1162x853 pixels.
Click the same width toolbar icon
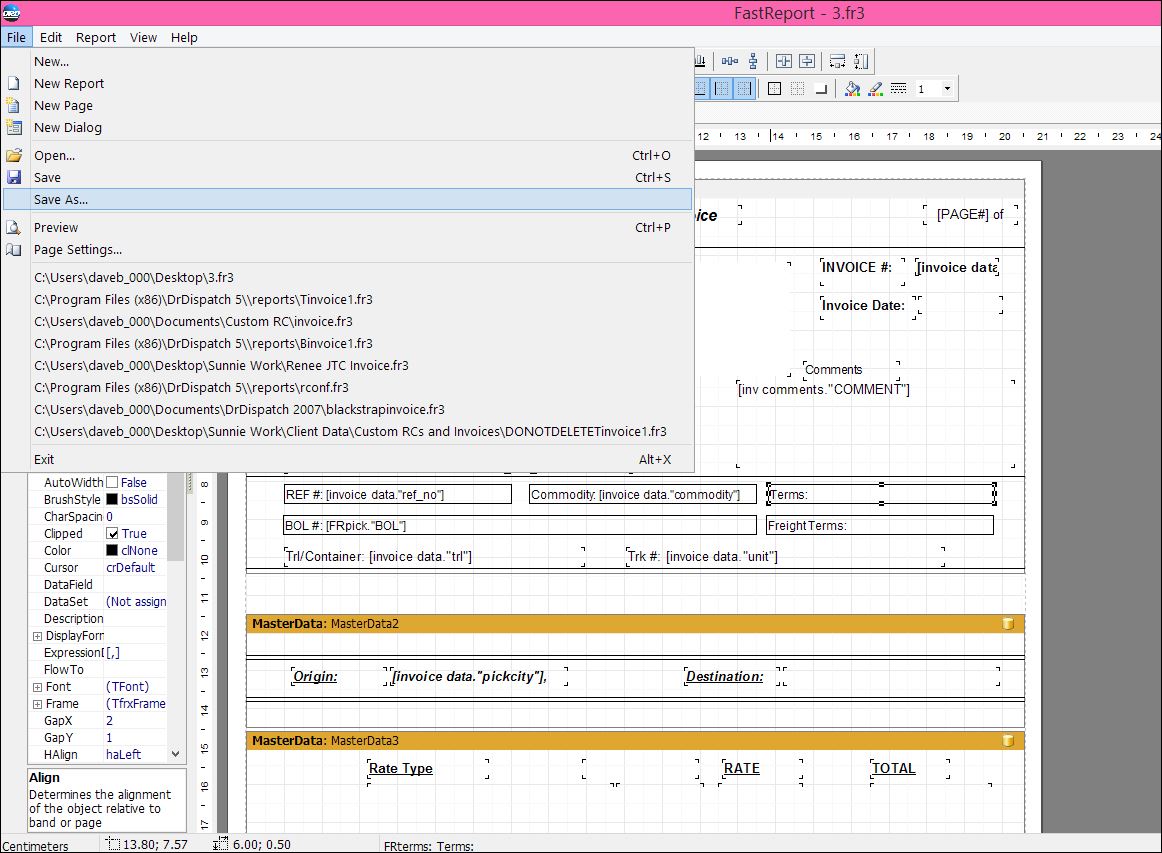pos(837,62)
